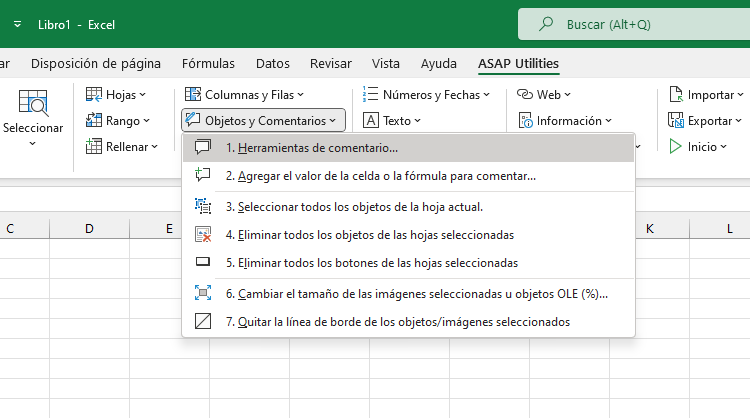Select column D header
The width and height of the screenshot is (750, 418).
(89, 229)
